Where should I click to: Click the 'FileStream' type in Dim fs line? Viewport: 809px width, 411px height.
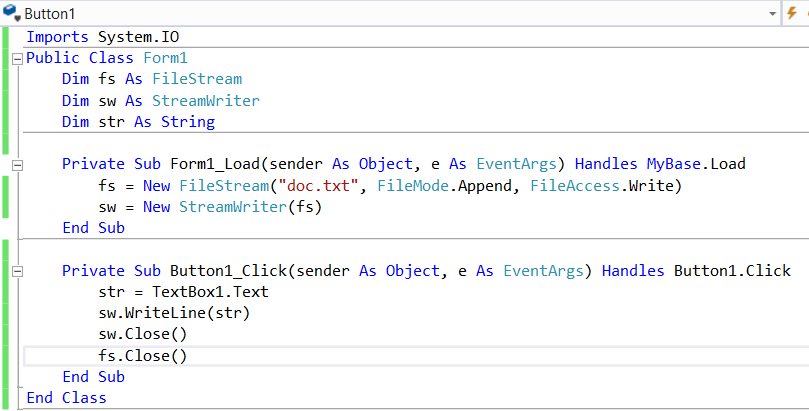tap(197, 79)
